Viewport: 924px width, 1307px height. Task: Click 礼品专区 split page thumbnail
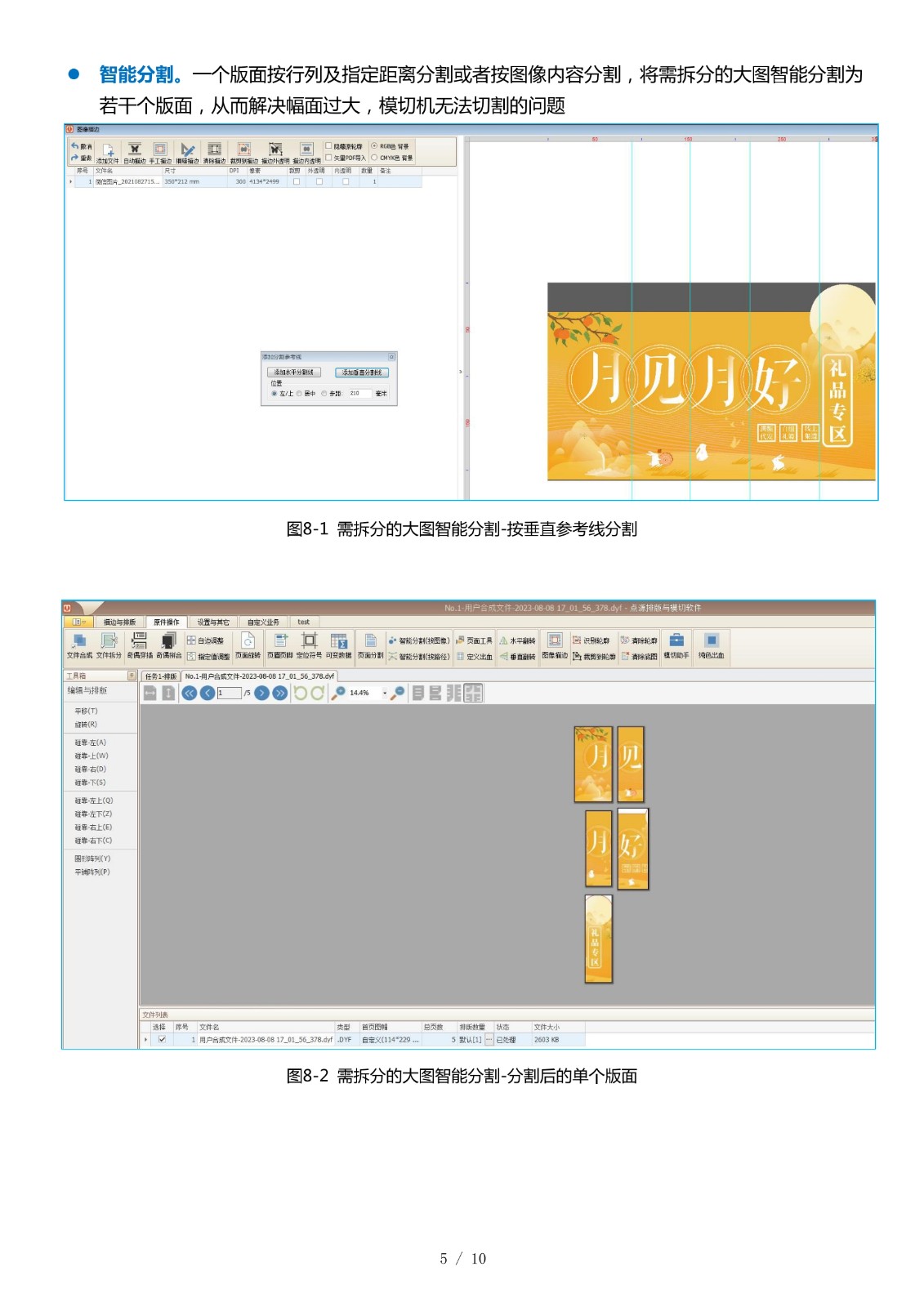(599, 939)
